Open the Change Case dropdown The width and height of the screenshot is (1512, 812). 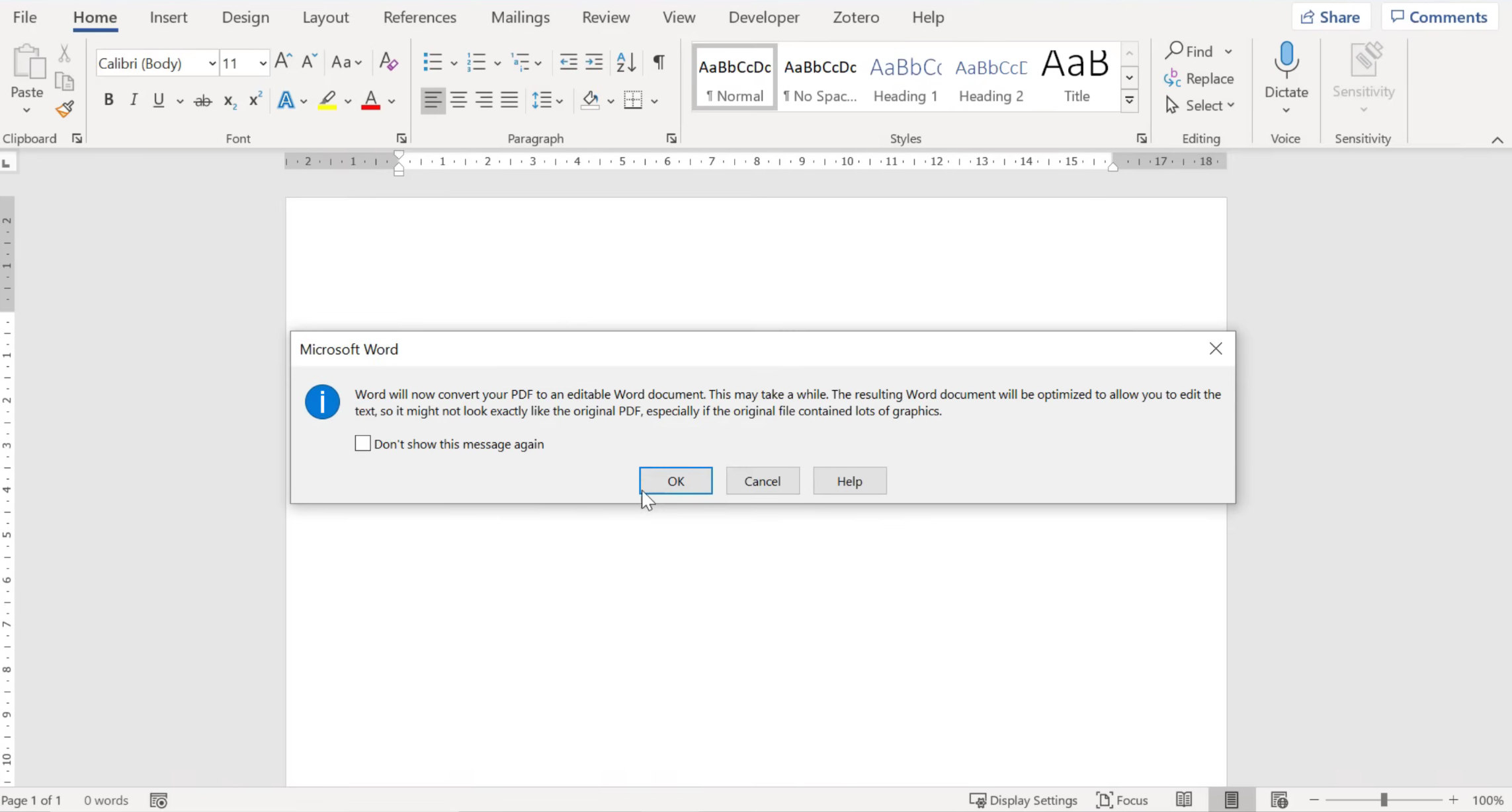(x=347, y=62)
